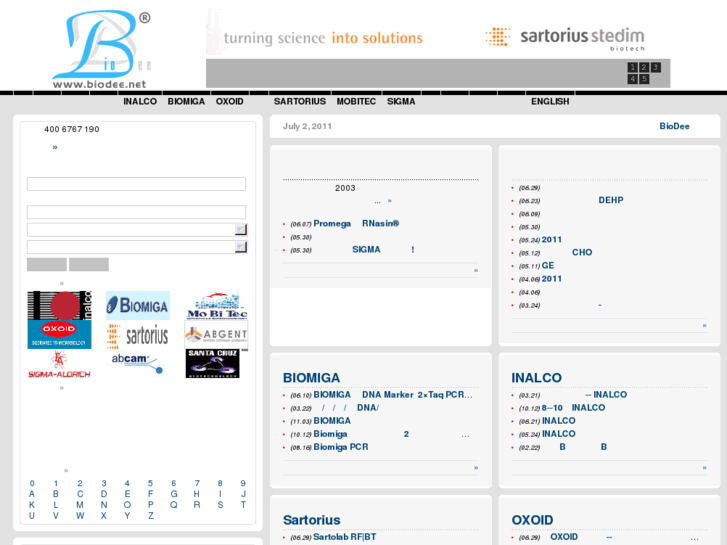Click the arrow link below phone number

[x=55, y=147]
